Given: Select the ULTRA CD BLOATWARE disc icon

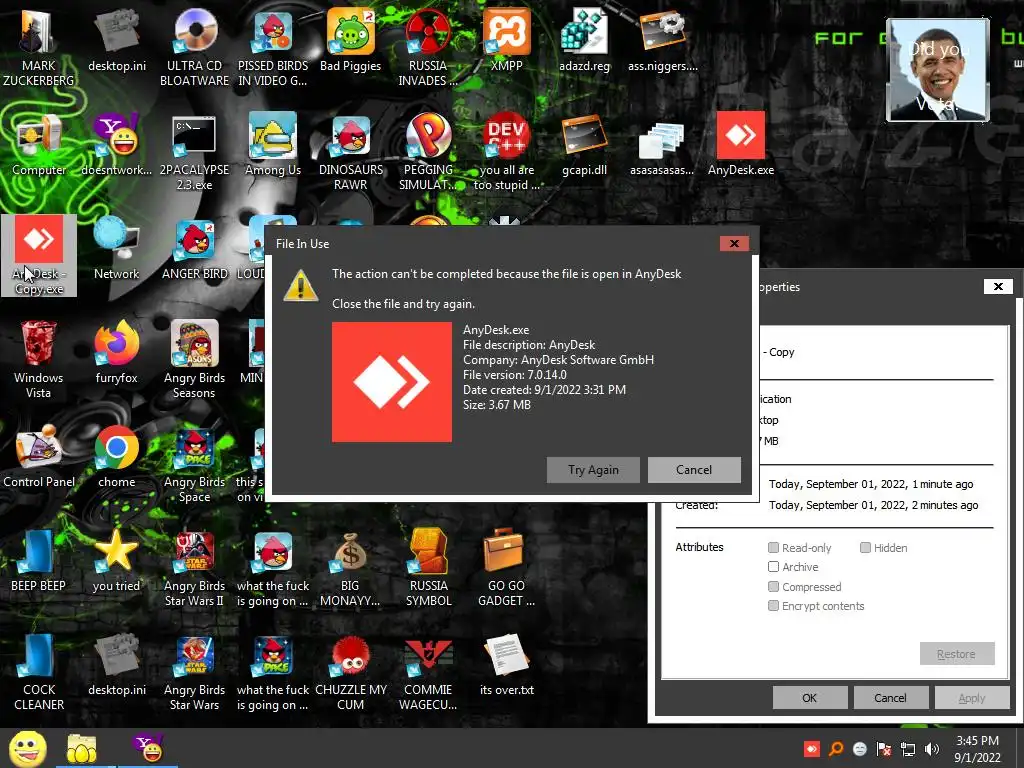Looking at the screenshot, I should (195, 48).
